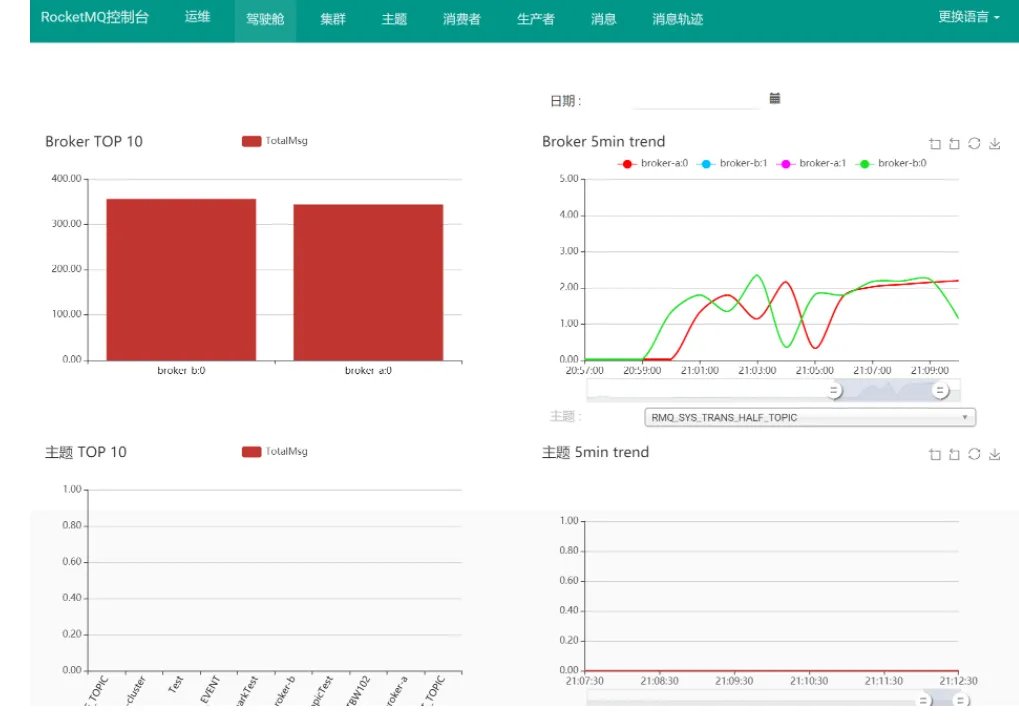The height and width of the screenshot is (724, 1019).
Task: Click zoom area icon in Broker 5min trend
Action: click(x=935, y=144)
